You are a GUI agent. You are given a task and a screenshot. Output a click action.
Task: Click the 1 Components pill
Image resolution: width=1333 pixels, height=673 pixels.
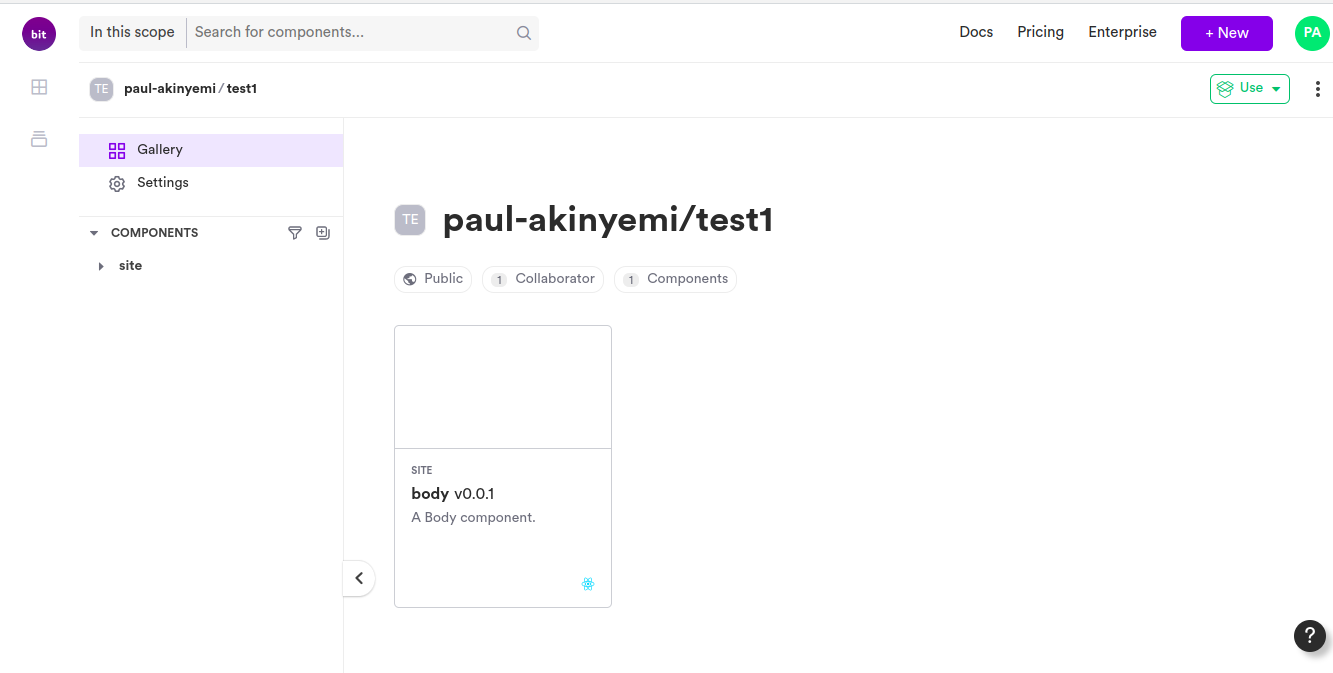coord(675,279)
